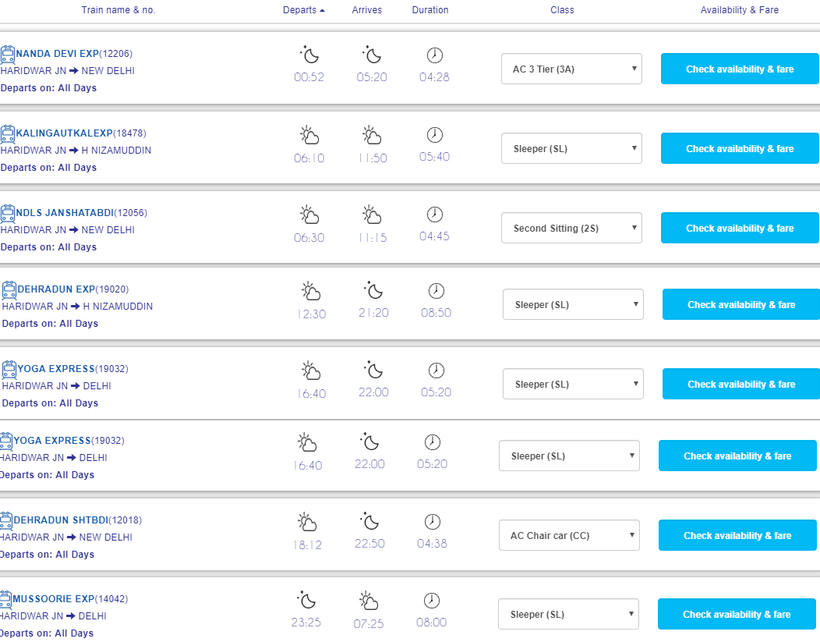Click sun-cloud icon above 12:30 departure
Screen dimensions: 820x642
311,291
